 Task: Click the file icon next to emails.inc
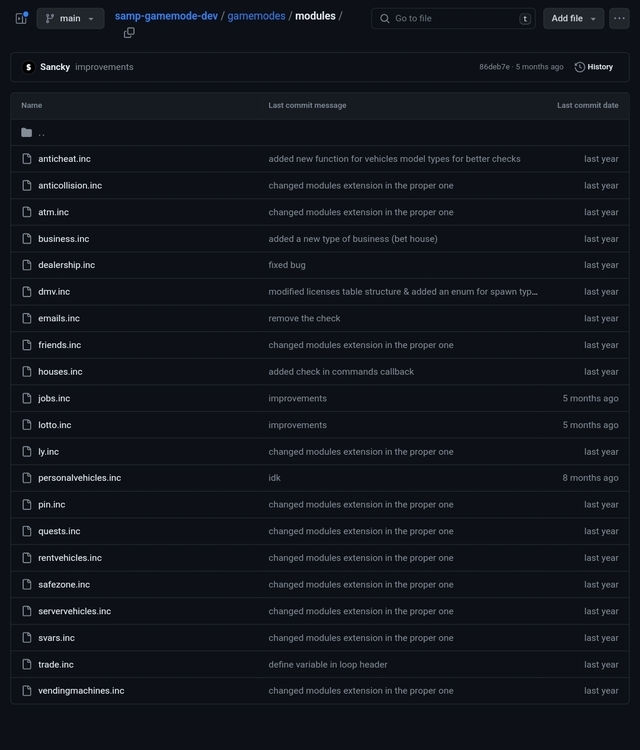(27, 319)
